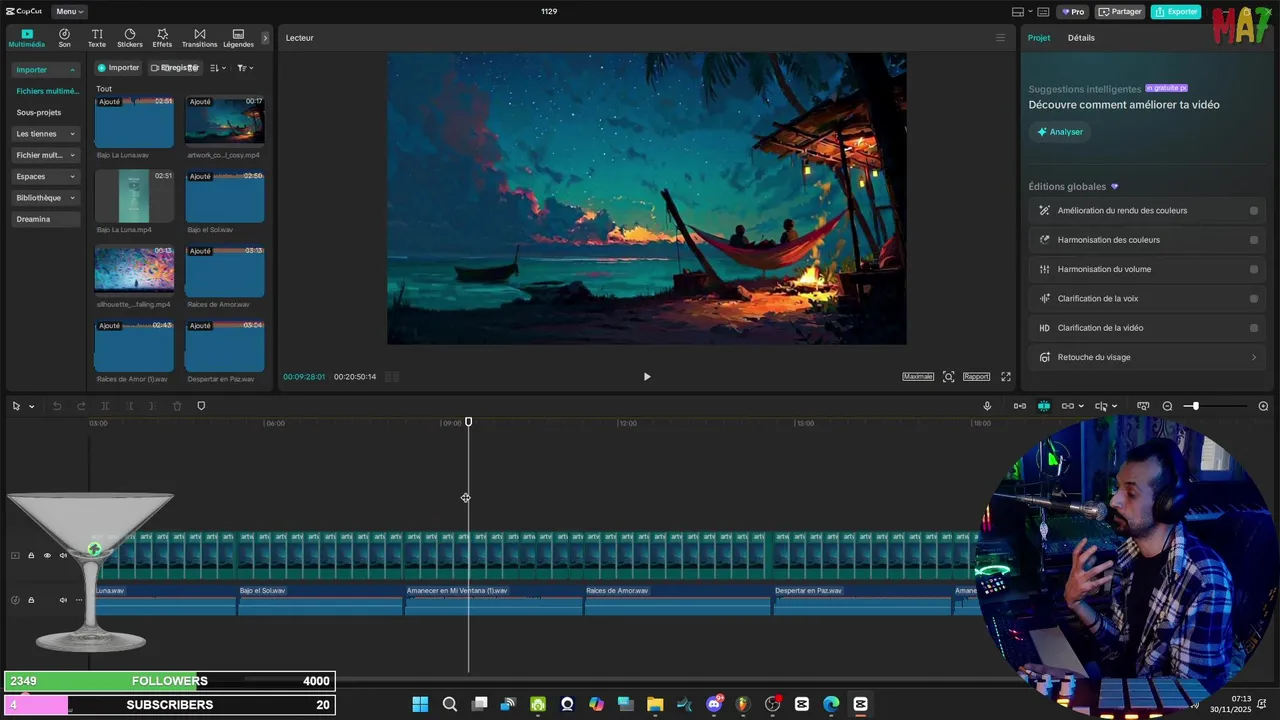Enter fullscreen preview mode
This screenshot has height=720, width=1280.
(x=1006, y=377)
